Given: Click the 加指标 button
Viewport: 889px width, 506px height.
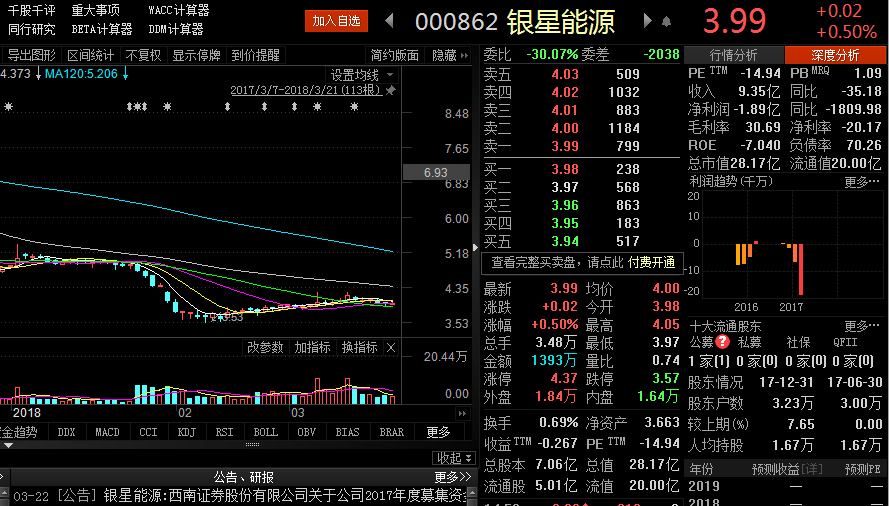Looking at the screenshot, I should 312,348.
